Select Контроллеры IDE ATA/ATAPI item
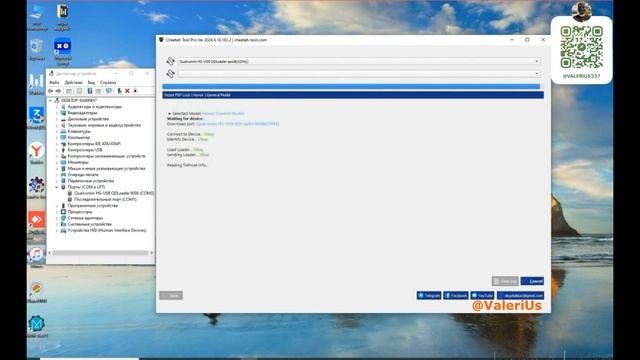The height and width of the screenshot is (360, 640). (94, 144)
